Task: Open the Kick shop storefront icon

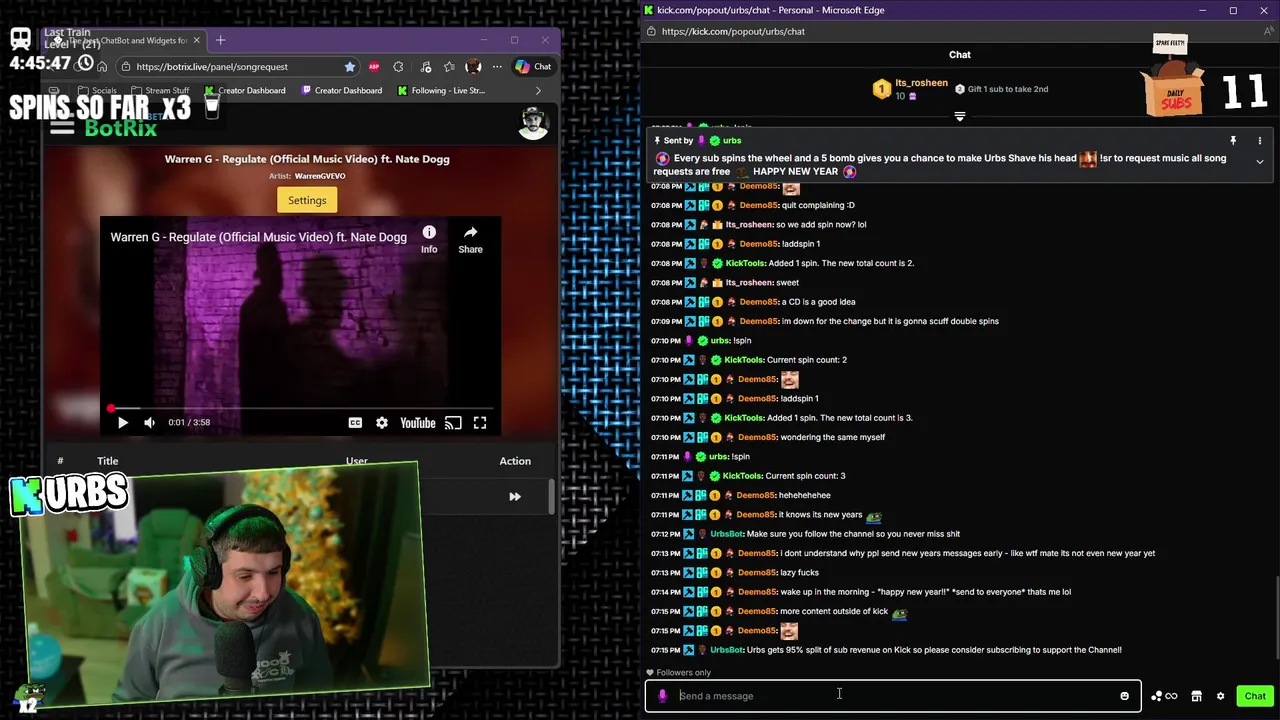Action: tap(1196, 696)
